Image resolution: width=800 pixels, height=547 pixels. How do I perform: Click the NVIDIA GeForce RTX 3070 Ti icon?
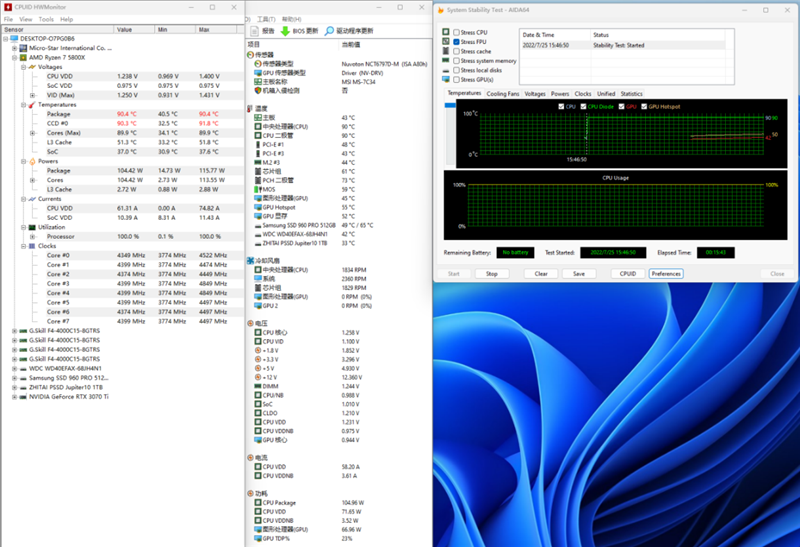pos(23,397)
